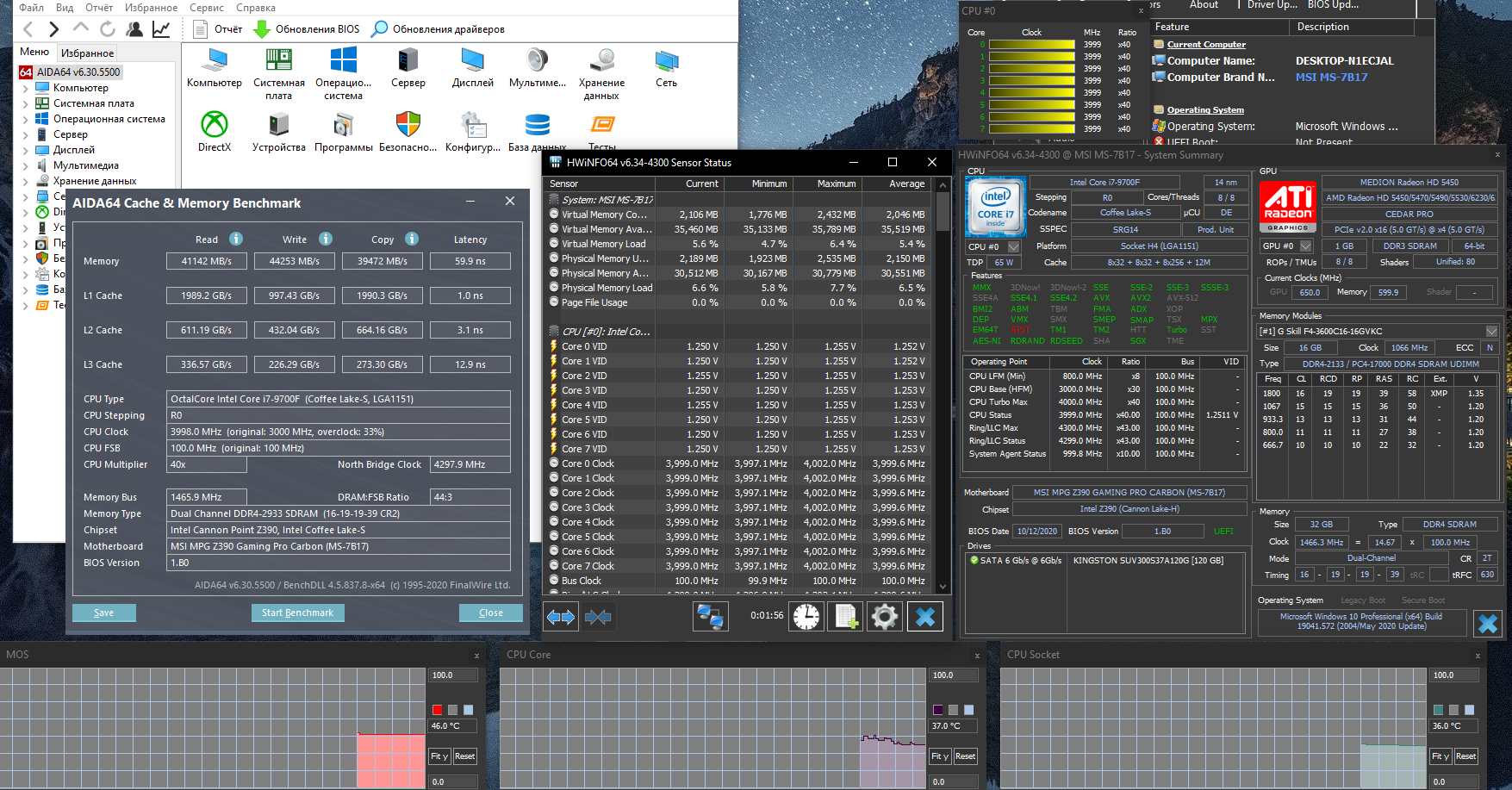The height and width of the screenshot is (790, 1512).
Task: Expand the Операционная система tree node
Action: pyautogui.click(x=25, y=119)
